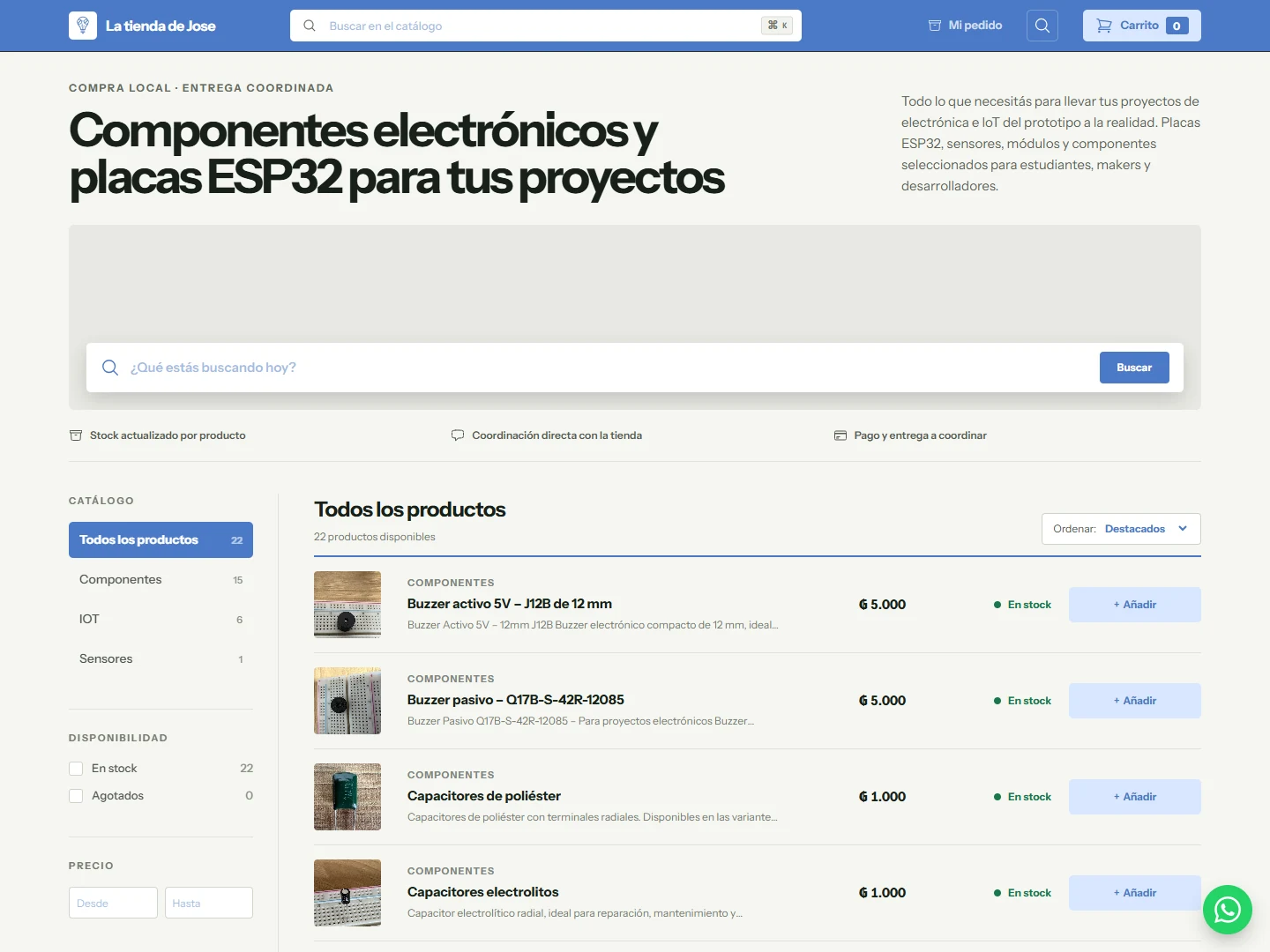Select the IOT category
The height and width of the screenshot is (952, 1270).
(x=161, y=620)
